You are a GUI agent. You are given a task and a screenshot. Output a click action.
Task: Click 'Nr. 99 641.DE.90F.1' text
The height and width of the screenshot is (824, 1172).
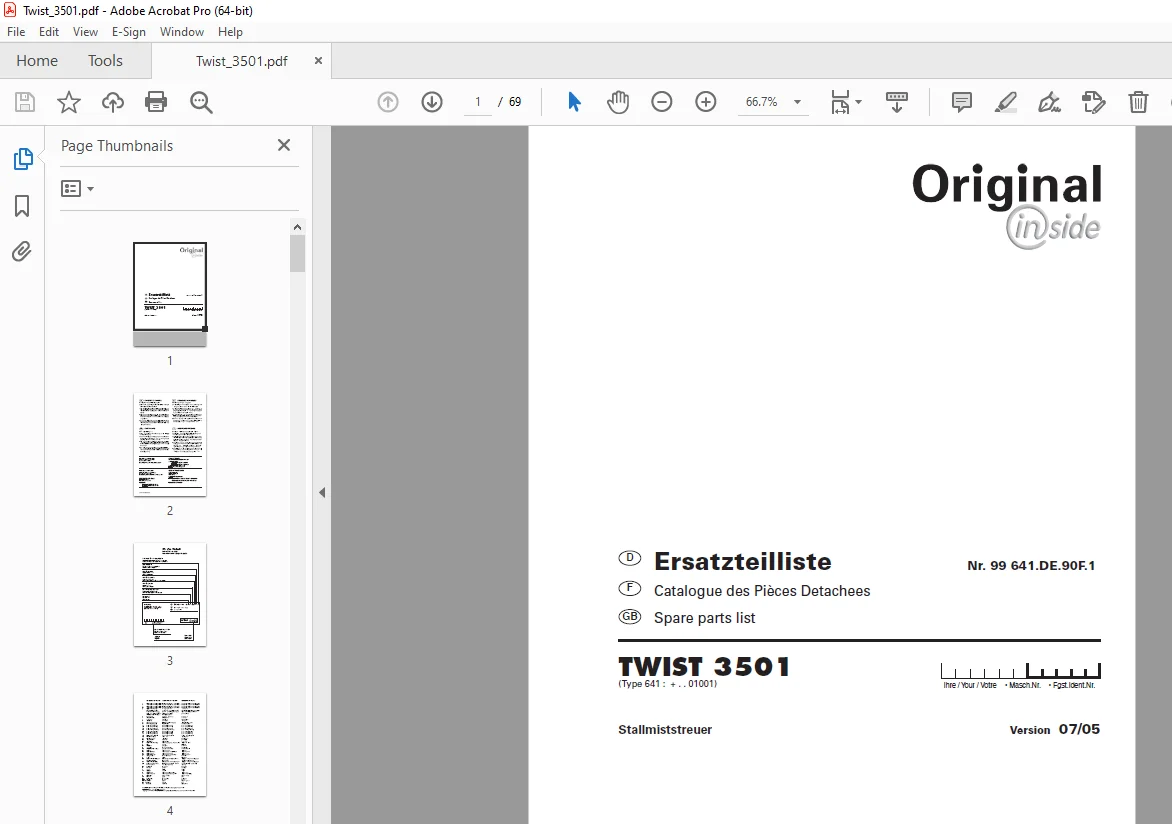(x=1031, y=566)
